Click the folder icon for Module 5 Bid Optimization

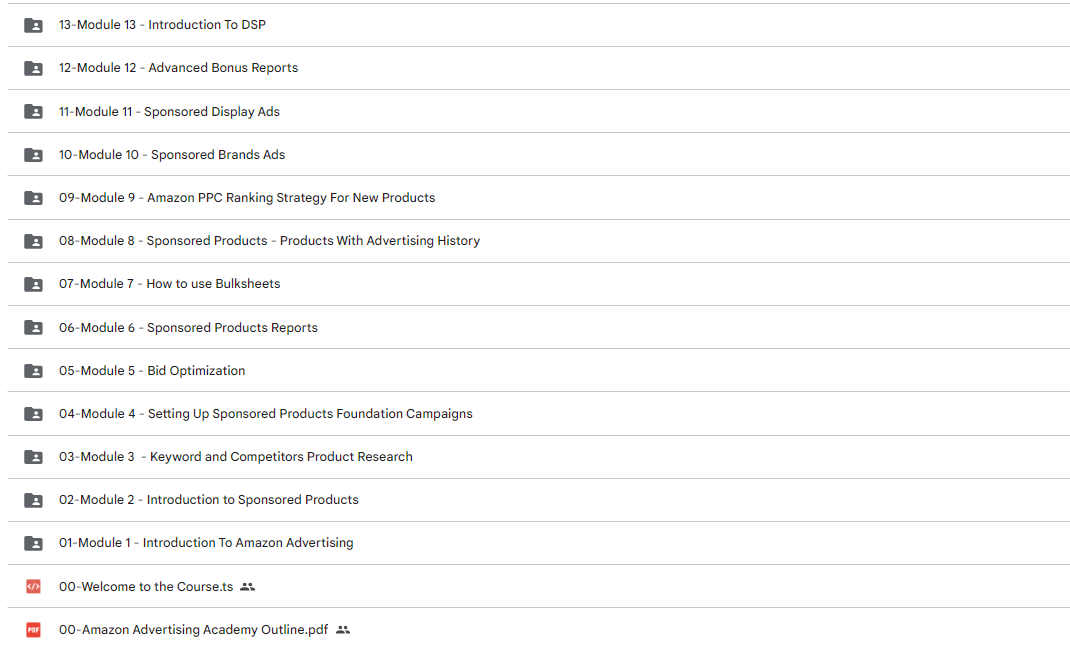33,371
